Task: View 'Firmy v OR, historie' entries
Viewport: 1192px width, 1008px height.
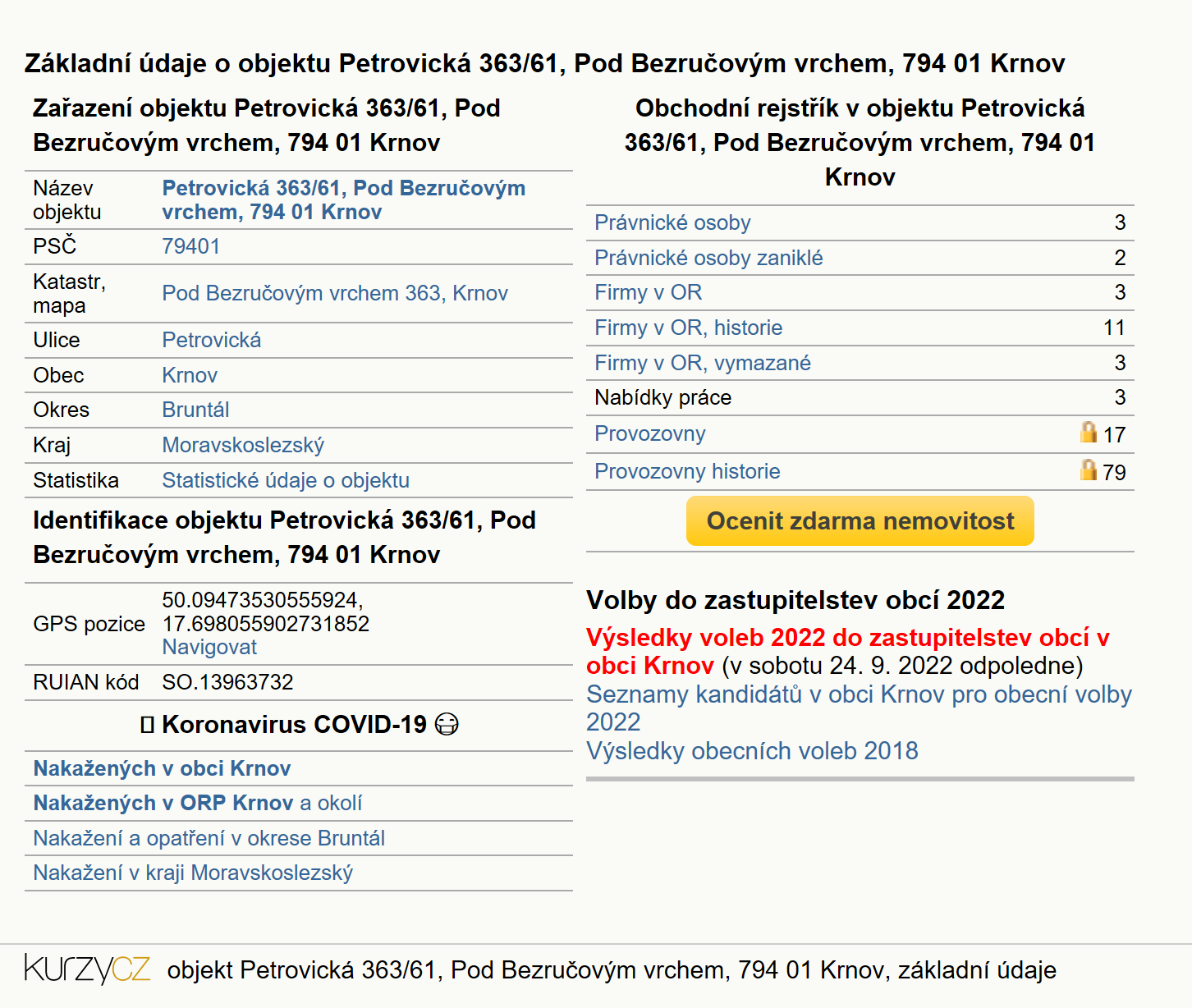Action: click(689, 328)
